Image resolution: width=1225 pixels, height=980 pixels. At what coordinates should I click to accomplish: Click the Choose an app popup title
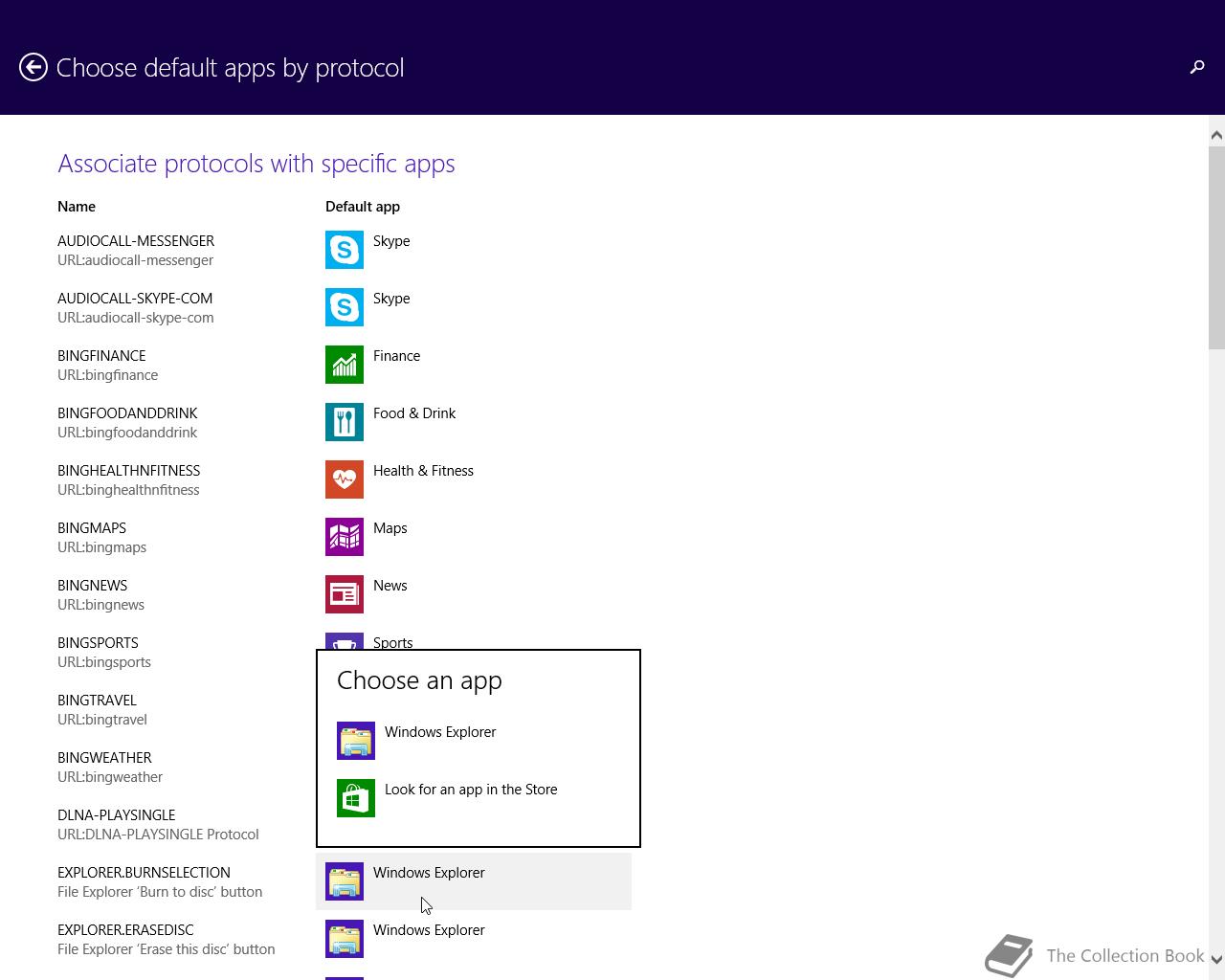419,680
